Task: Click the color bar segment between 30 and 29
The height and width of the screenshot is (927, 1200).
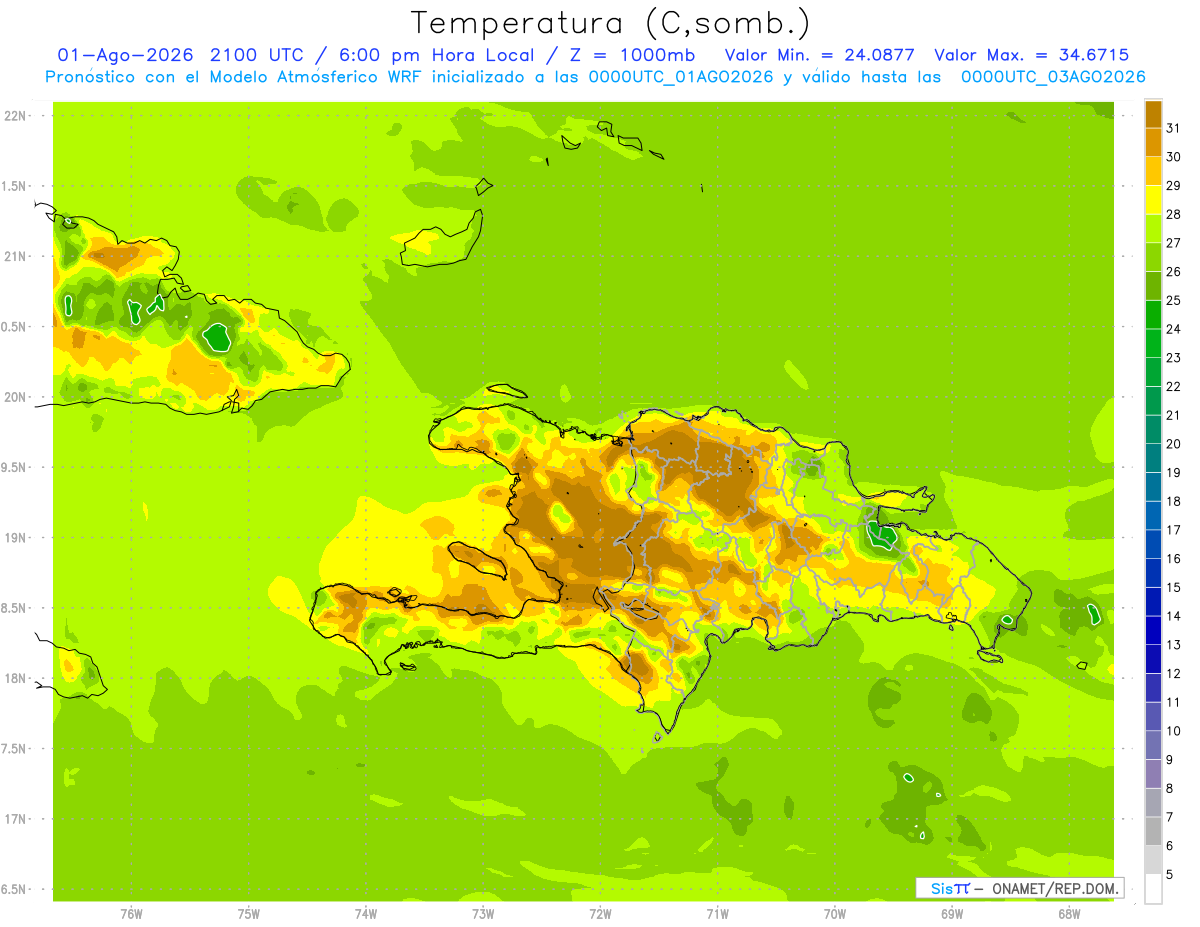Action: (1153, 171)
